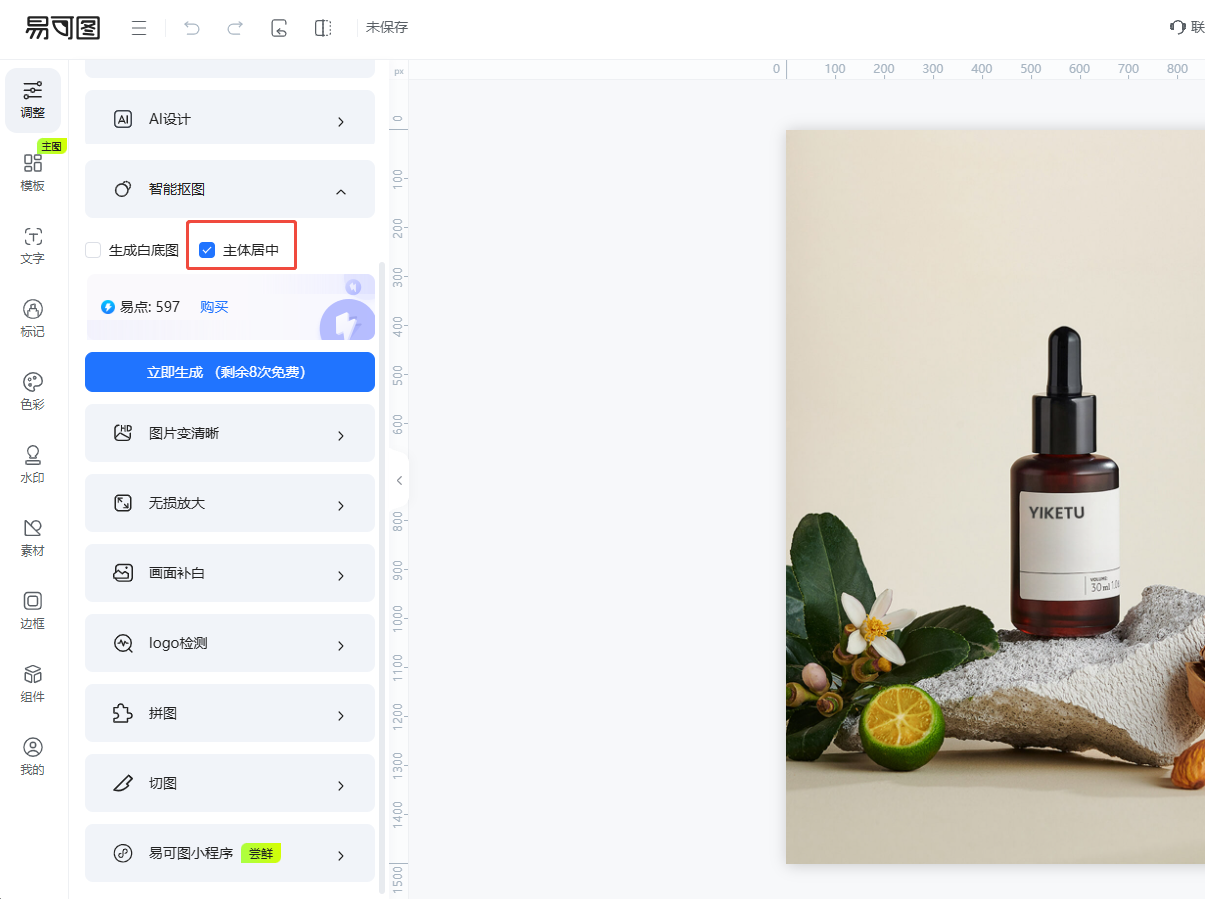
Task: Collapse the left panel with arrow handle
Action: (x=399, y=480)
